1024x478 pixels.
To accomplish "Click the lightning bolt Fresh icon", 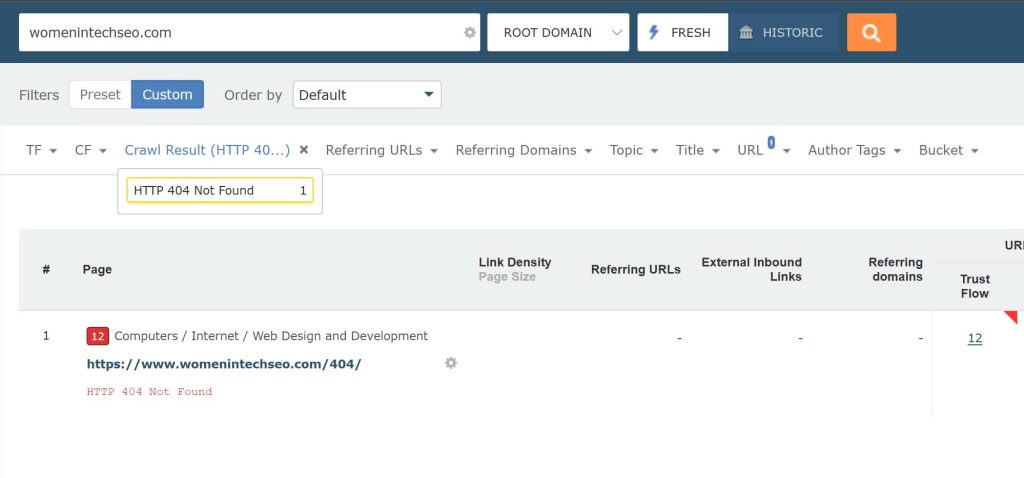I will point(654,33).
